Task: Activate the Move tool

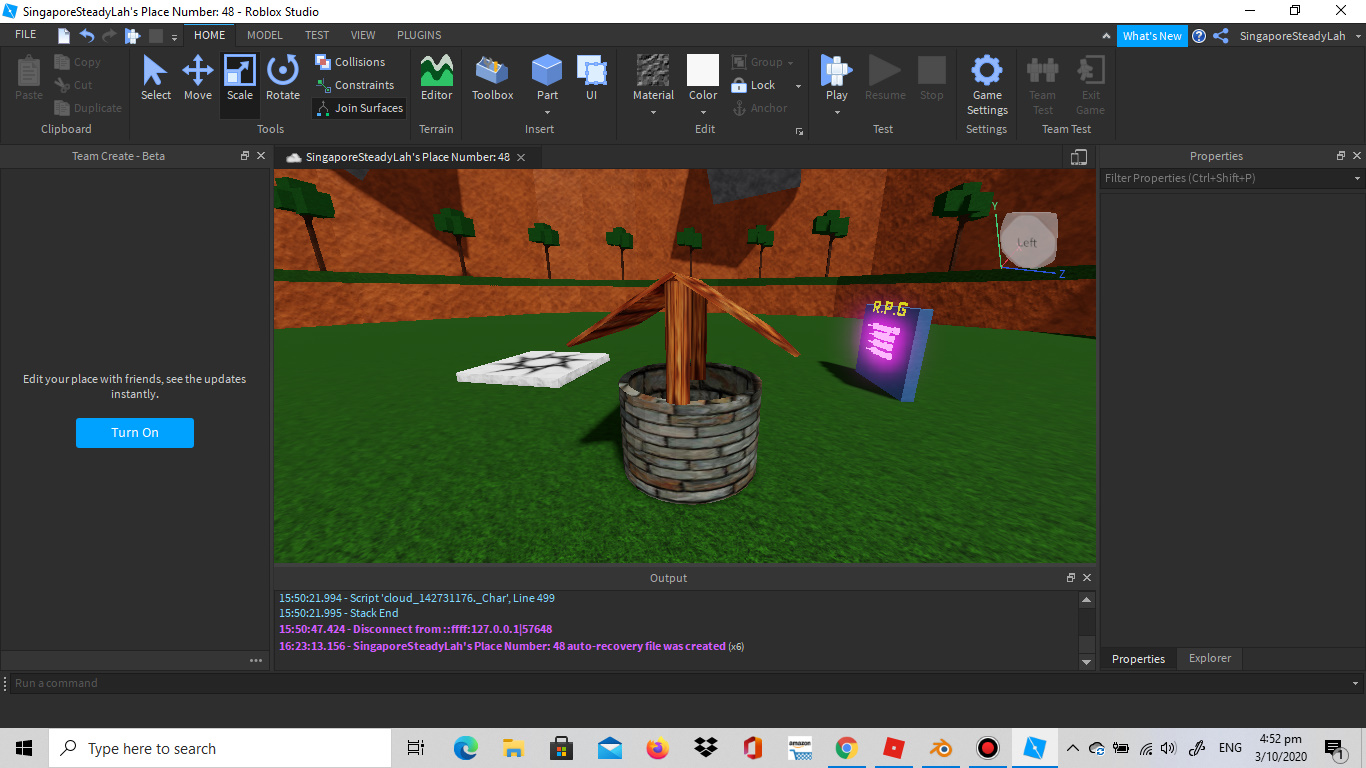Action: pos(197,79)
